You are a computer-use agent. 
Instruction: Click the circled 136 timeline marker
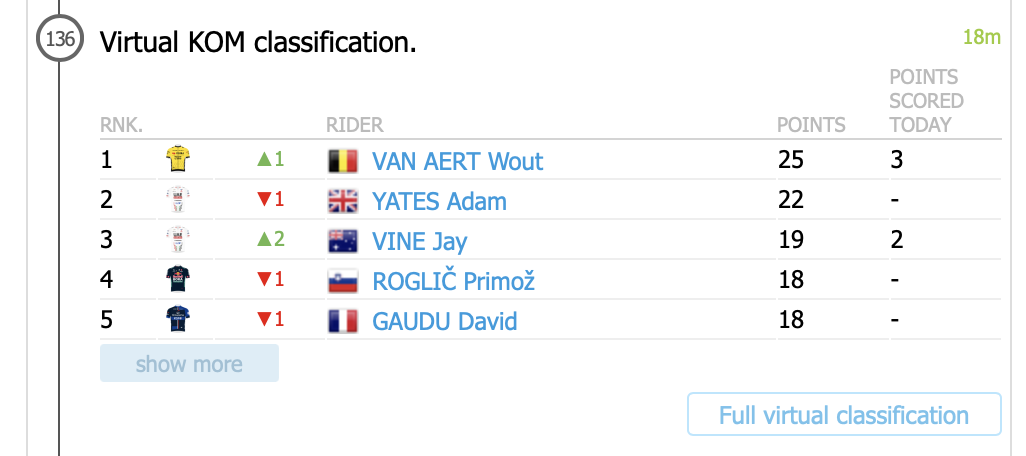[x=59, y=41]
